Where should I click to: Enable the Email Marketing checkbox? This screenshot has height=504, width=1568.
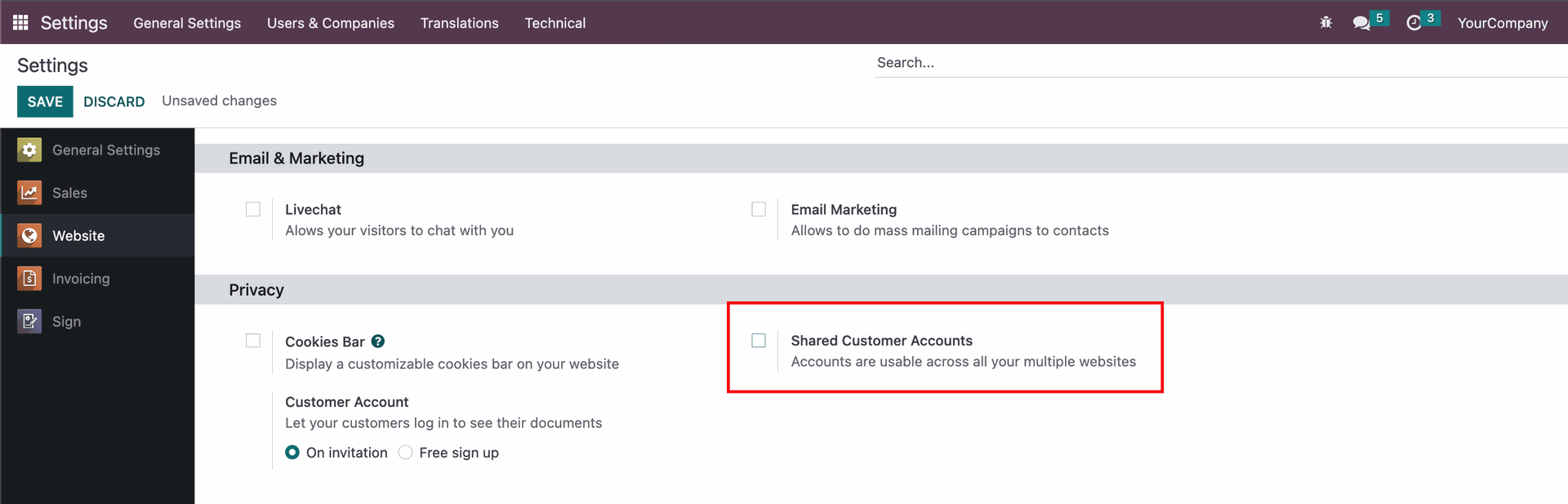759,209
